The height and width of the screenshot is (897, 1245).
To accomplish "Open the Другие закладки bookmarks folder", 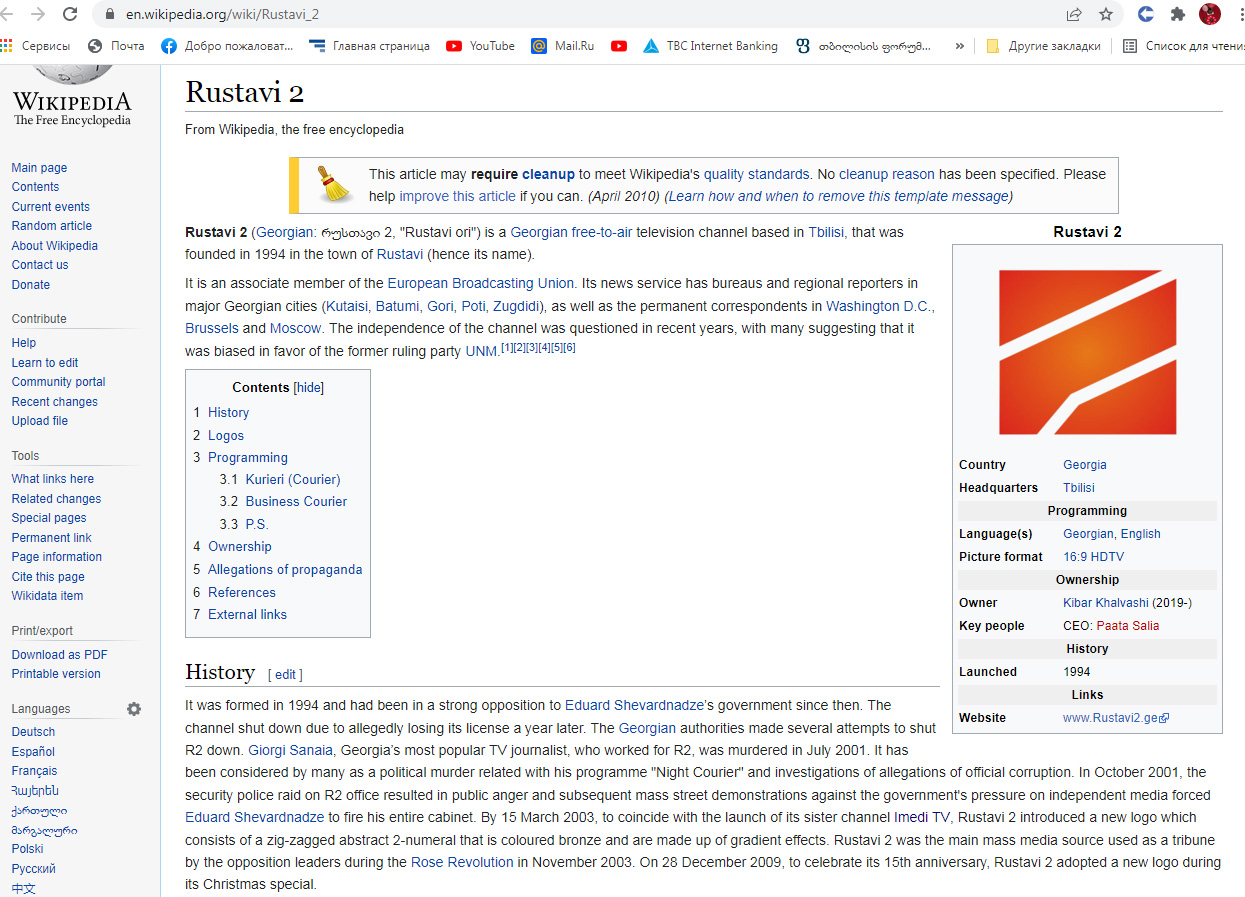I will (x=1043, y=46).
